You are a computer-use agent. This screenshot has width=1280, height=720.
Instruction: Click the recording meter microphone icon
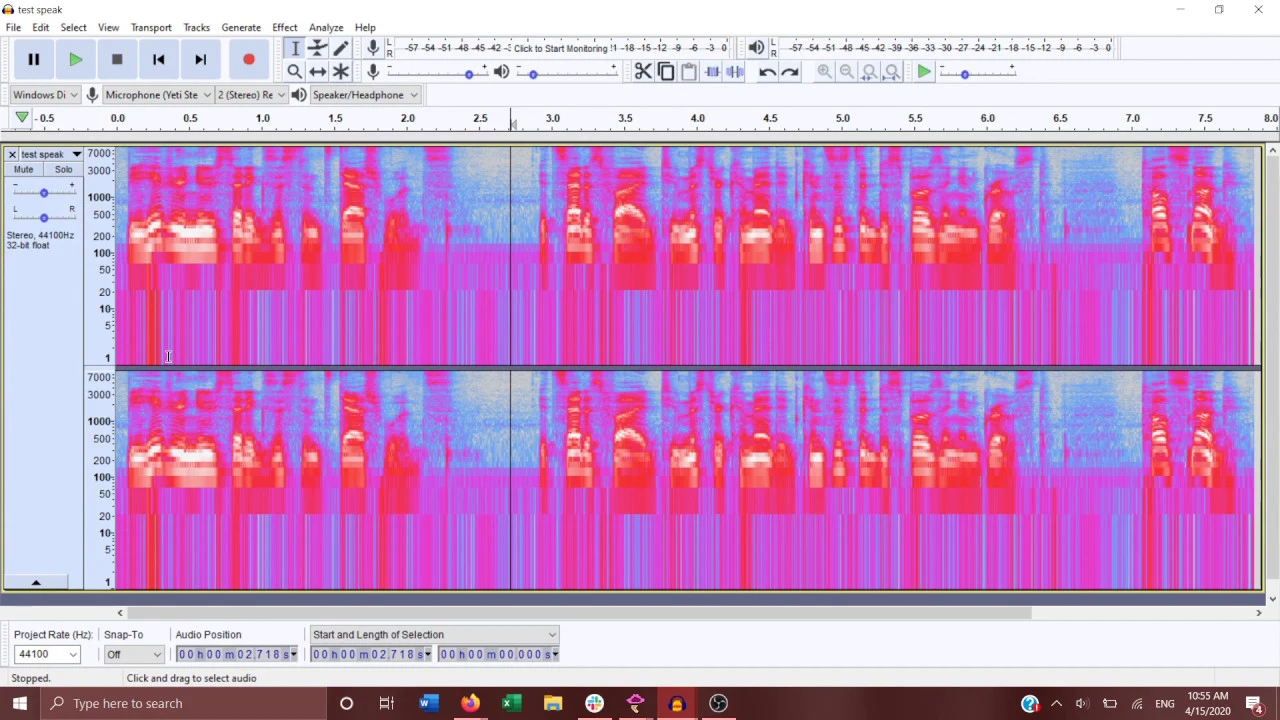click(373, 47)
